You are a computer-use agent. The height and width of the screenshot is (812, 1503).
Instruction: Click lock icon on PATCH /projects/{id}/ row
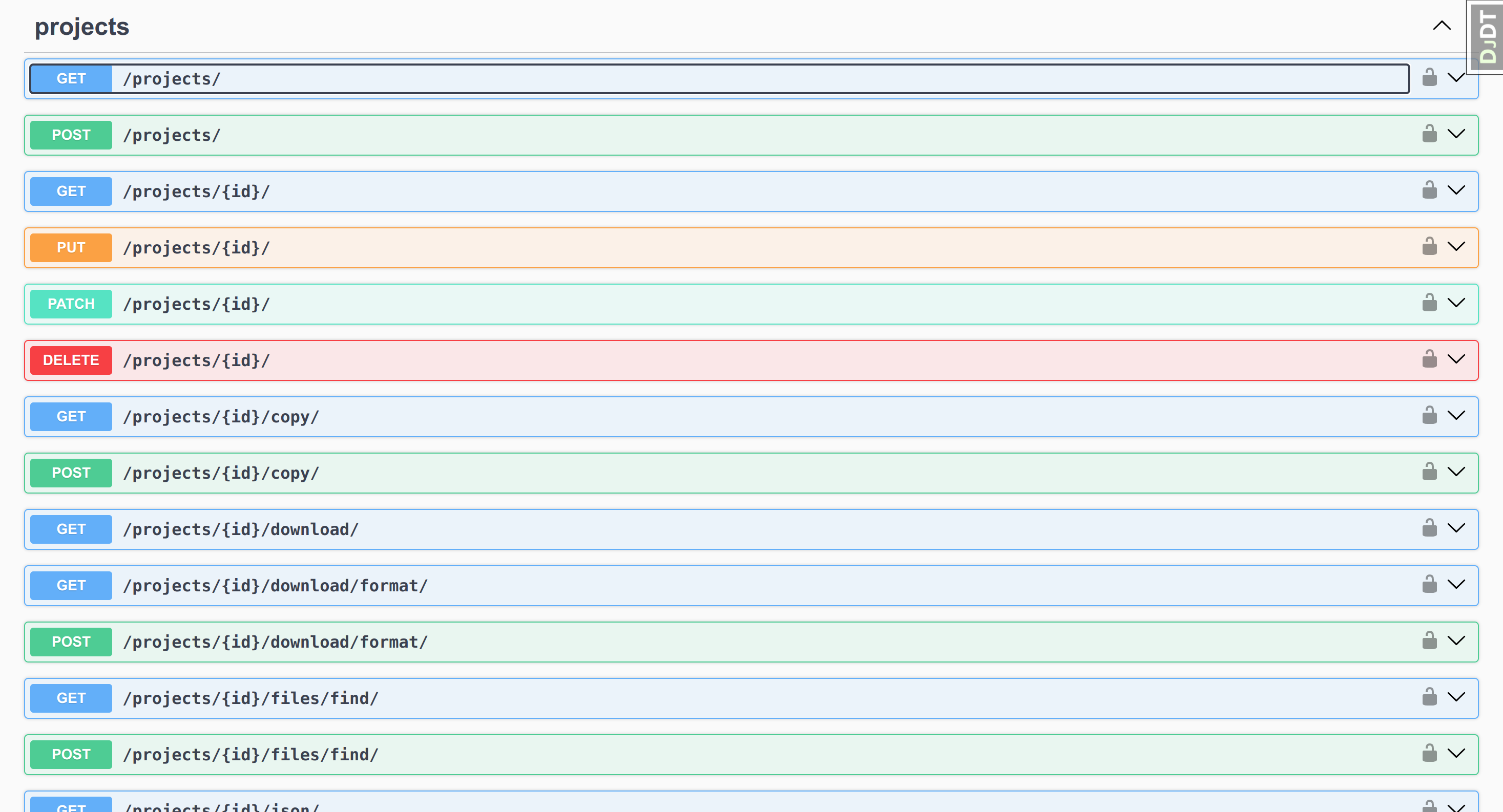[1429, 303]
